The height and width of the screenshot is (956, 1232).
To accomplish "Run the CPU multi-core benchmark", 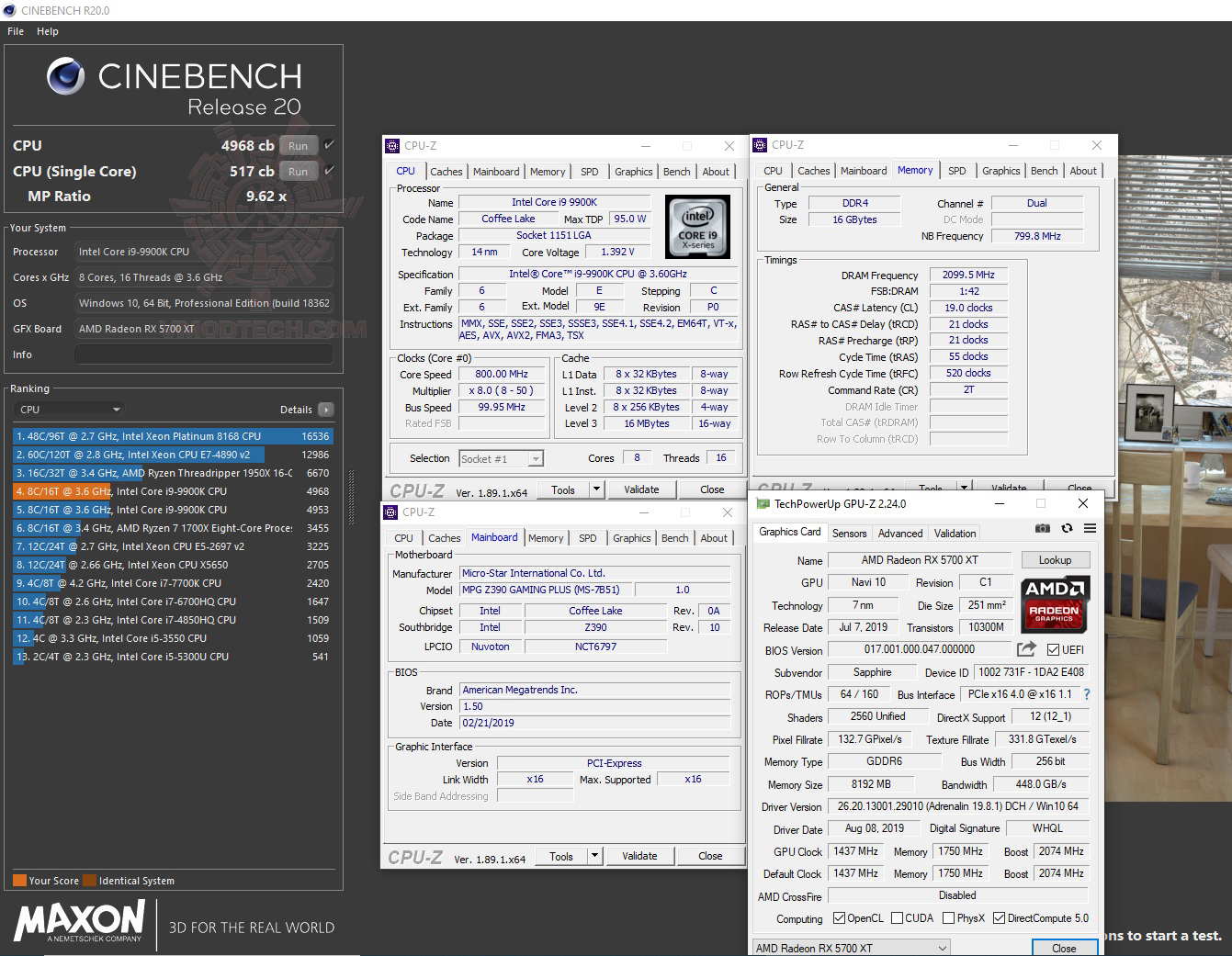I will [x=299, y=145].
